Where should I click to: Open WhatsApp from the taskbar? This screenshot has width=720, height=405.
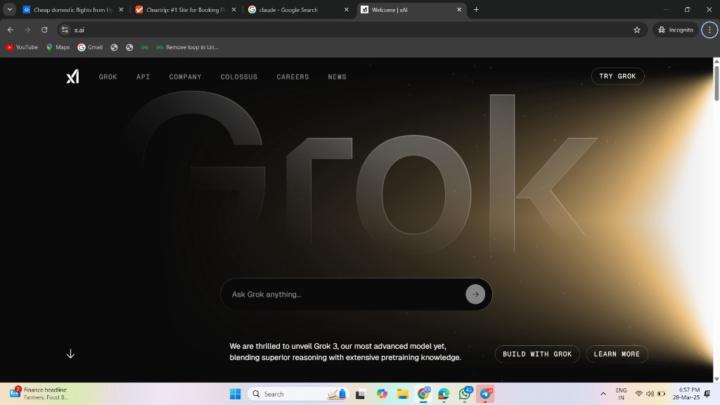465,394
